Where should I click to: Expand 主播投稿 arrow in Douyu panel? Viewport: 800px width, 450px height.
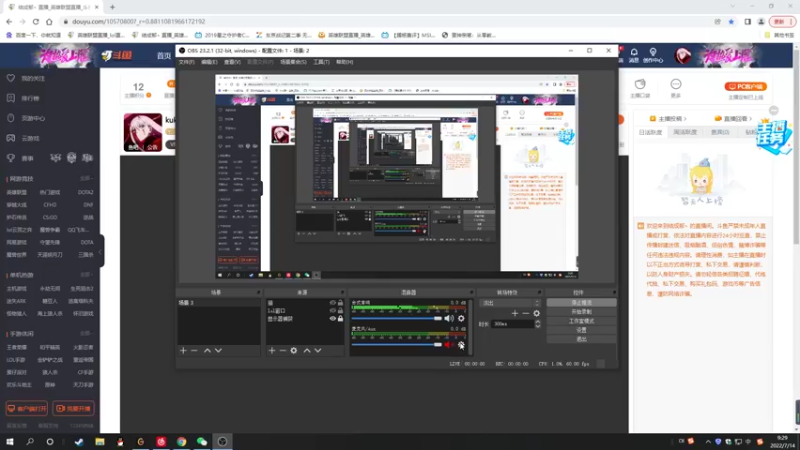(685, 119)
